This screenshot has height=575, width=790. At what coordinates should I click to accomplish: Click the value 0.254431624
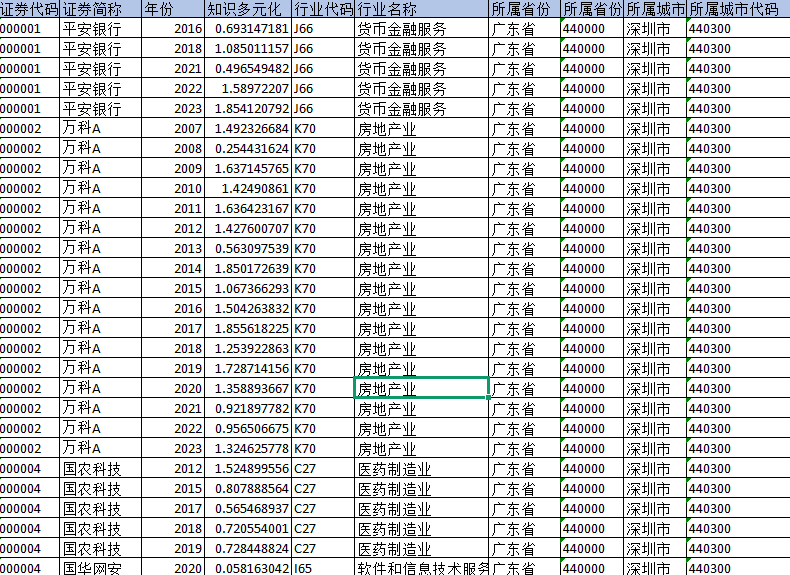point(252,149)
